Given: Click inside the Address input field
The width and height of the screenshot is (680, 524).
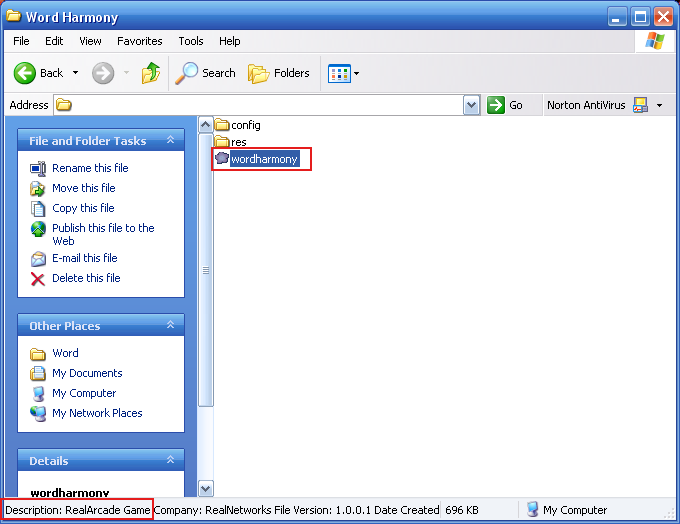Looking at the screenshot, I should coord(258,105).
